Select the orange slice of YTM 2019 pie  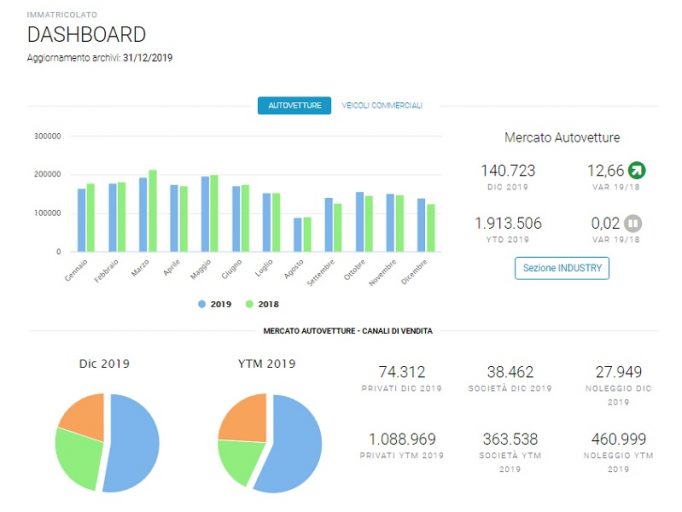[x=246, y=420]
